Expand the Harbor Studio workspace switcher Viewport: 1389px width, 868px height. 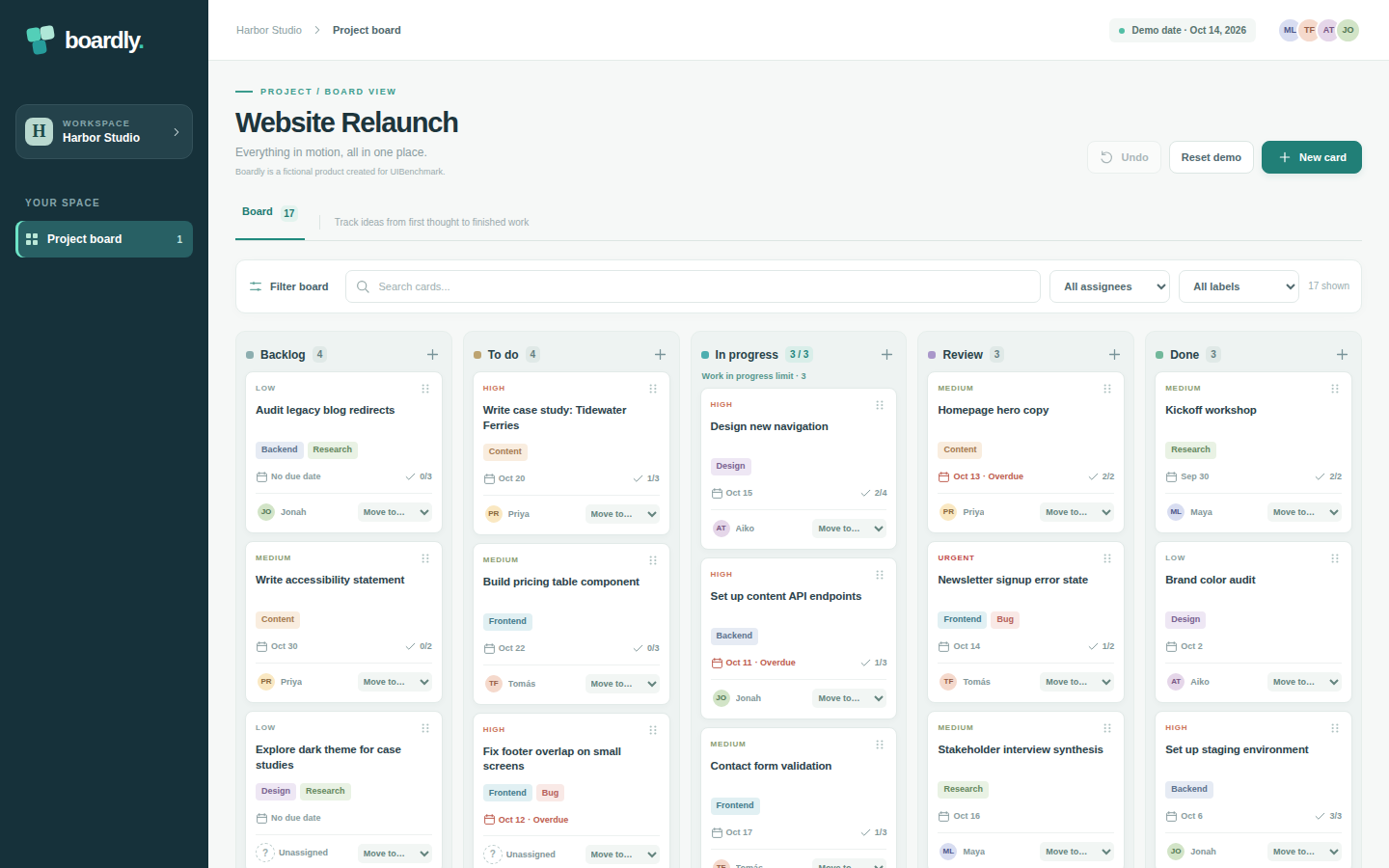104,131
